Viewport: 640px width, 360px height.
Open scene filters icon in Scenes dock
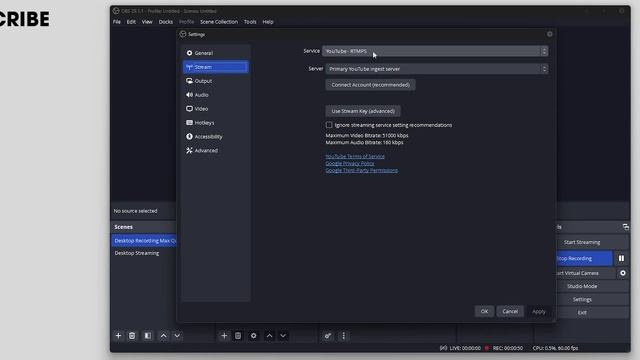148,336
